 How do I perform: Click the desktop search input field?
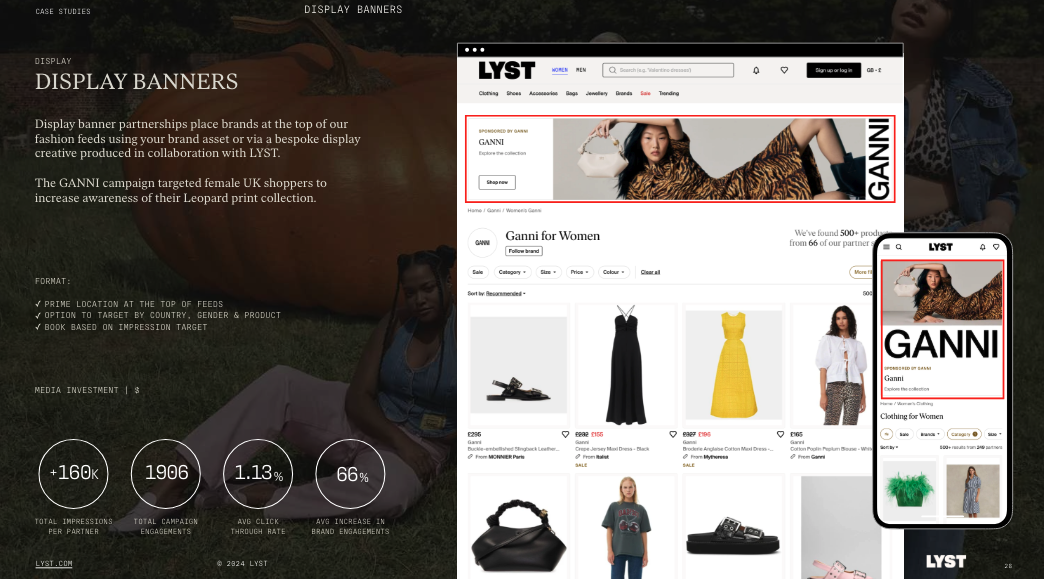point(668,70)
